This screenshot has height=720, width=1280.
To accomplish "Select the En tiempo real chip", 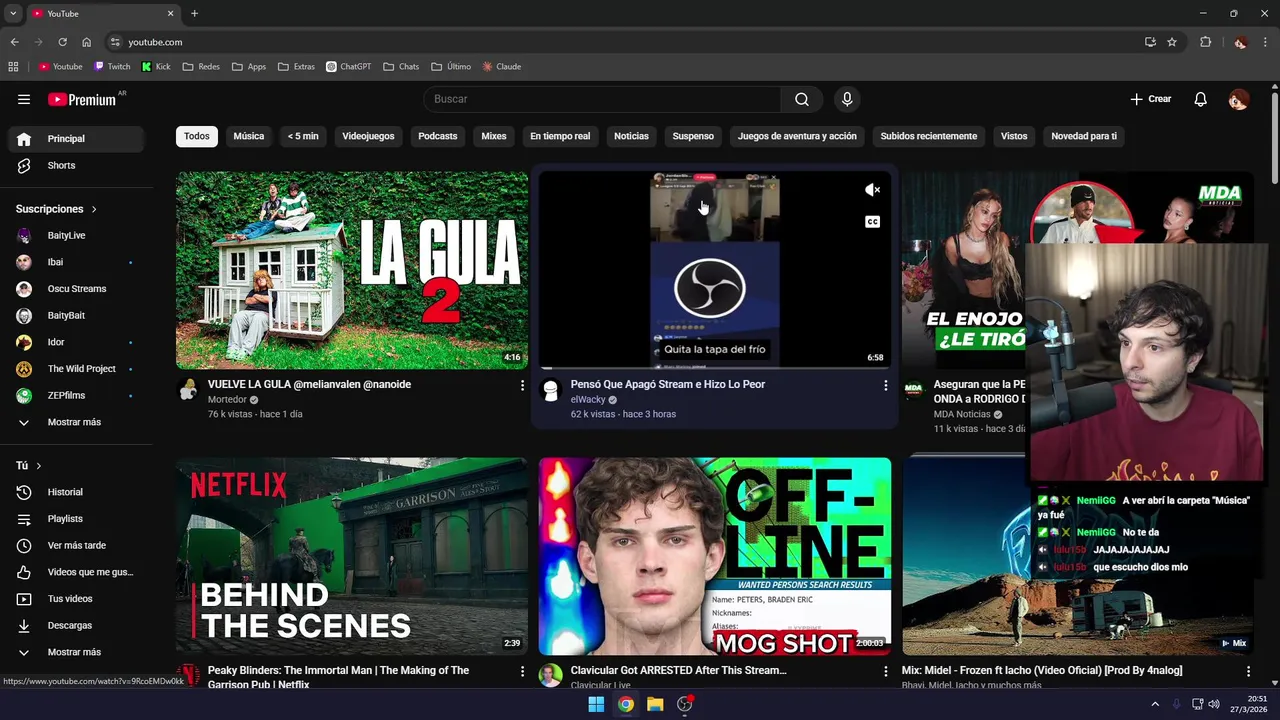I will pyautogui.click(x=560, y=136).
